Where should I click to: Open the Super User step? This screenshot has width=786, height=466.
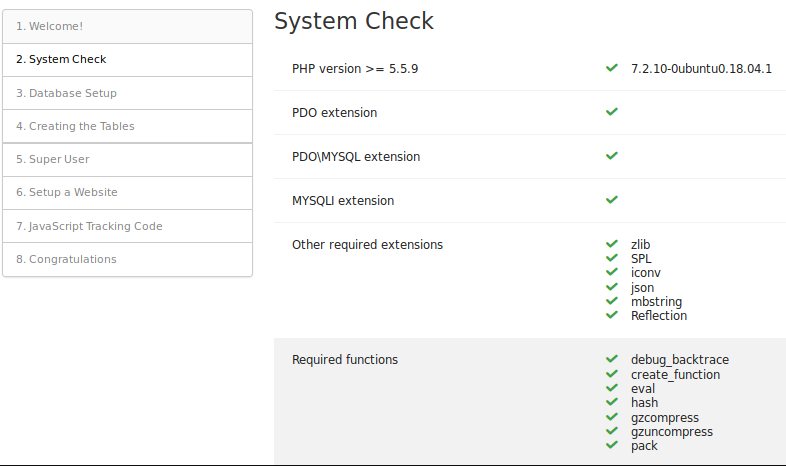coord(127,159)
